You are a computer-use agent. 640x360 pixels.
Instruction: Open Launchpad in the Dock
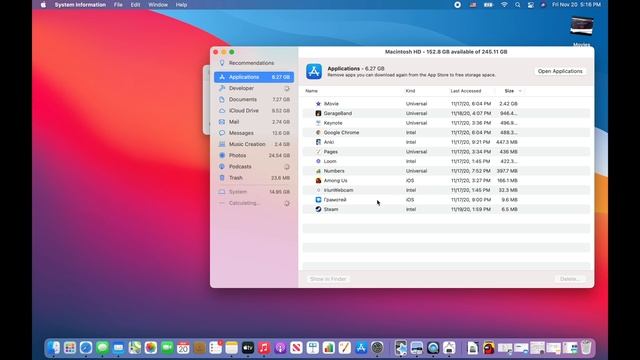(x=70, y=348)
